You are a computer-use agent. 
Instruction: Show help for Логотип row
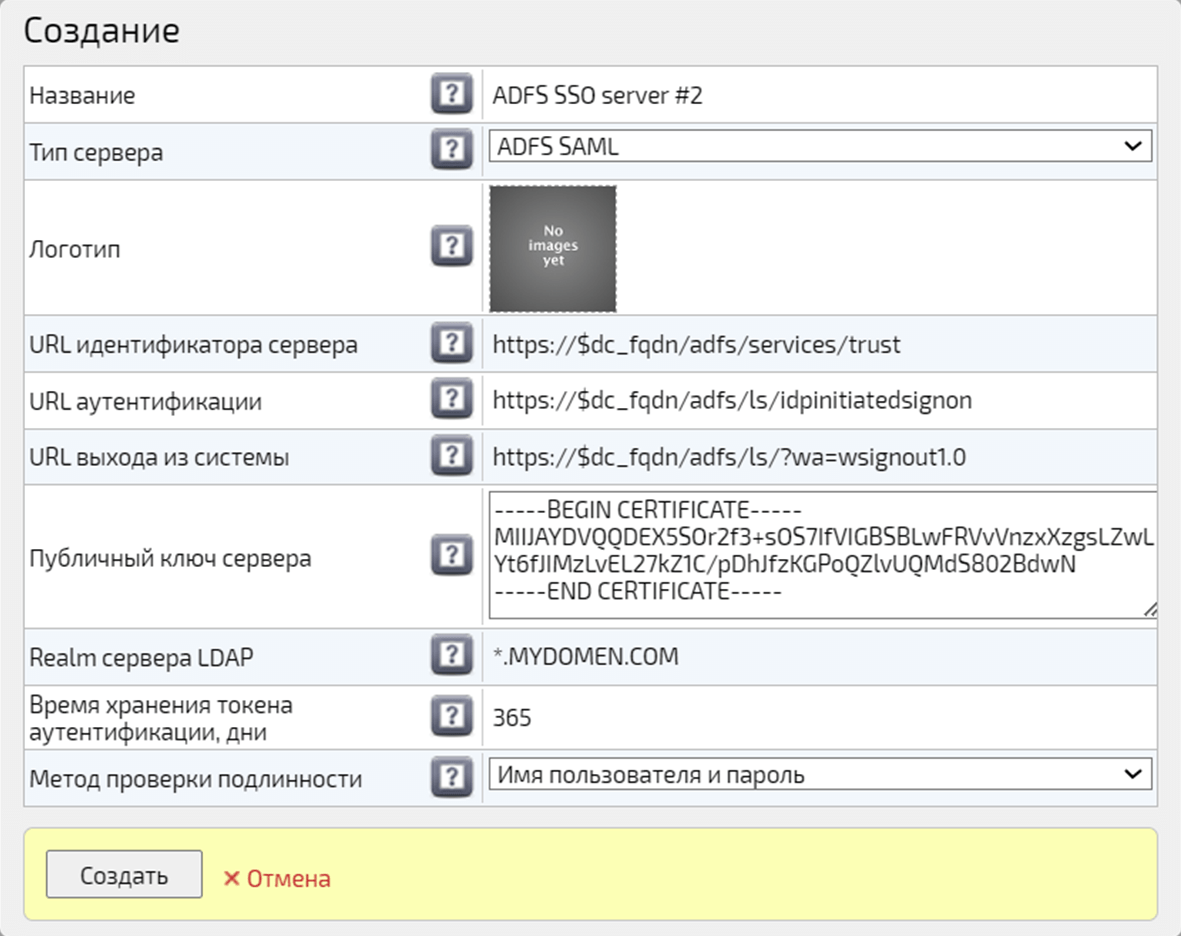(451, 247)
